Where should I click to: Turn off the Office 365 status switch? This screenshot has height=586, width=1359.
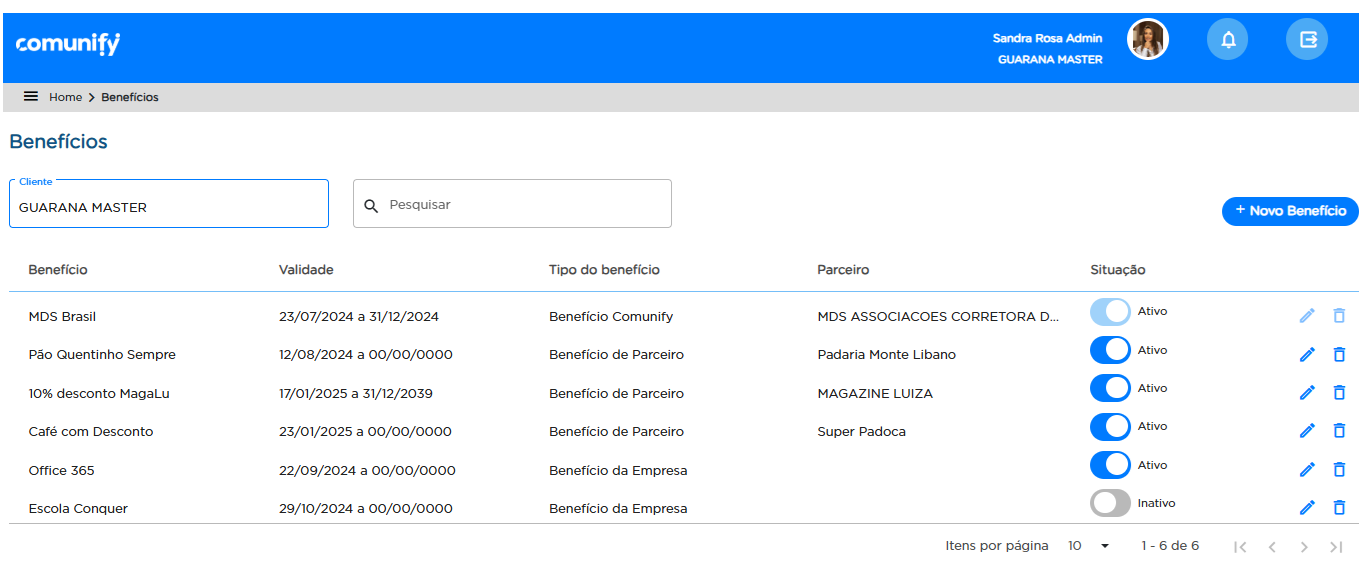pos(1110,465)
